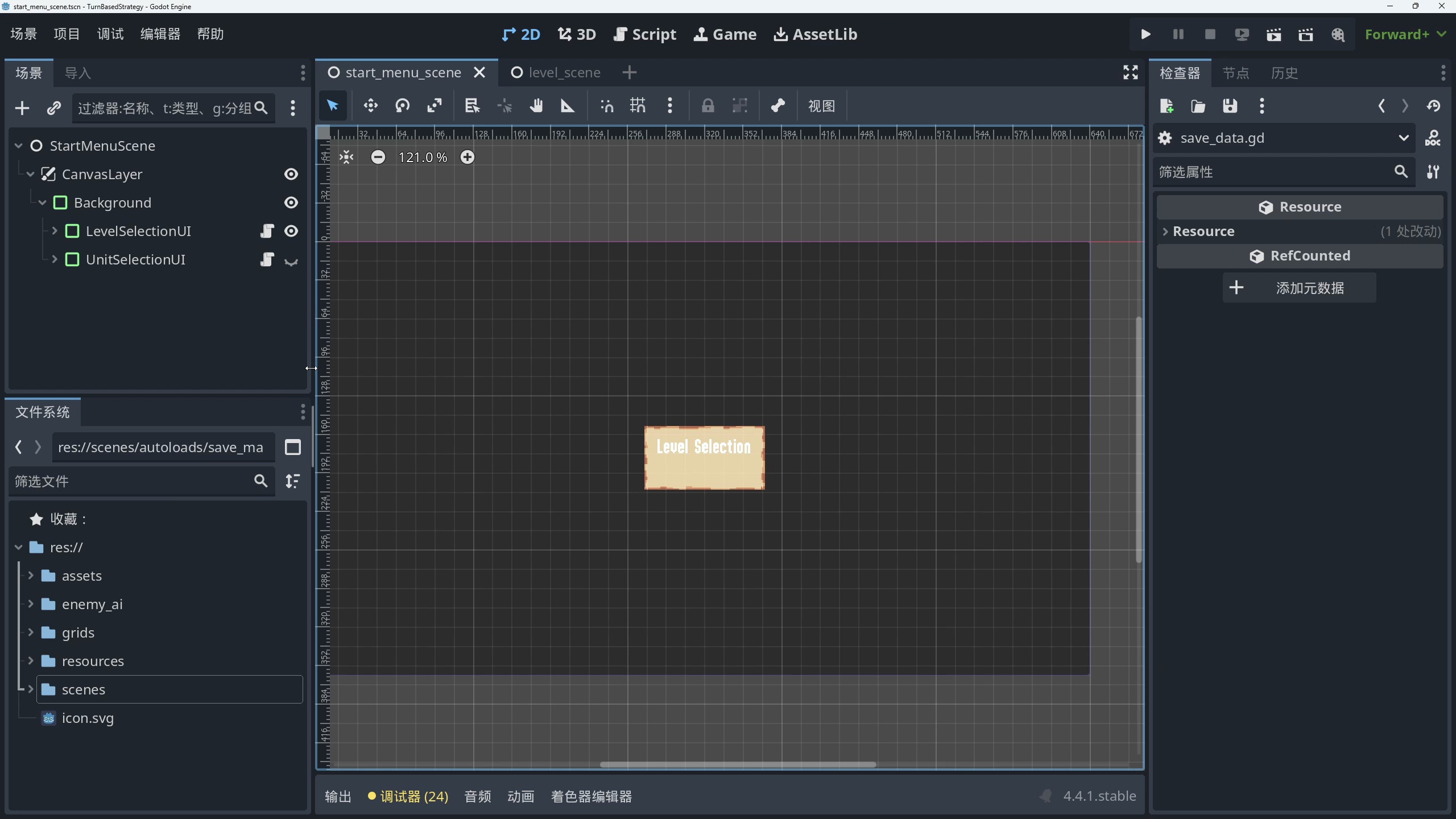Toggle snapping with the magnet icon

(x=606, y=106)
